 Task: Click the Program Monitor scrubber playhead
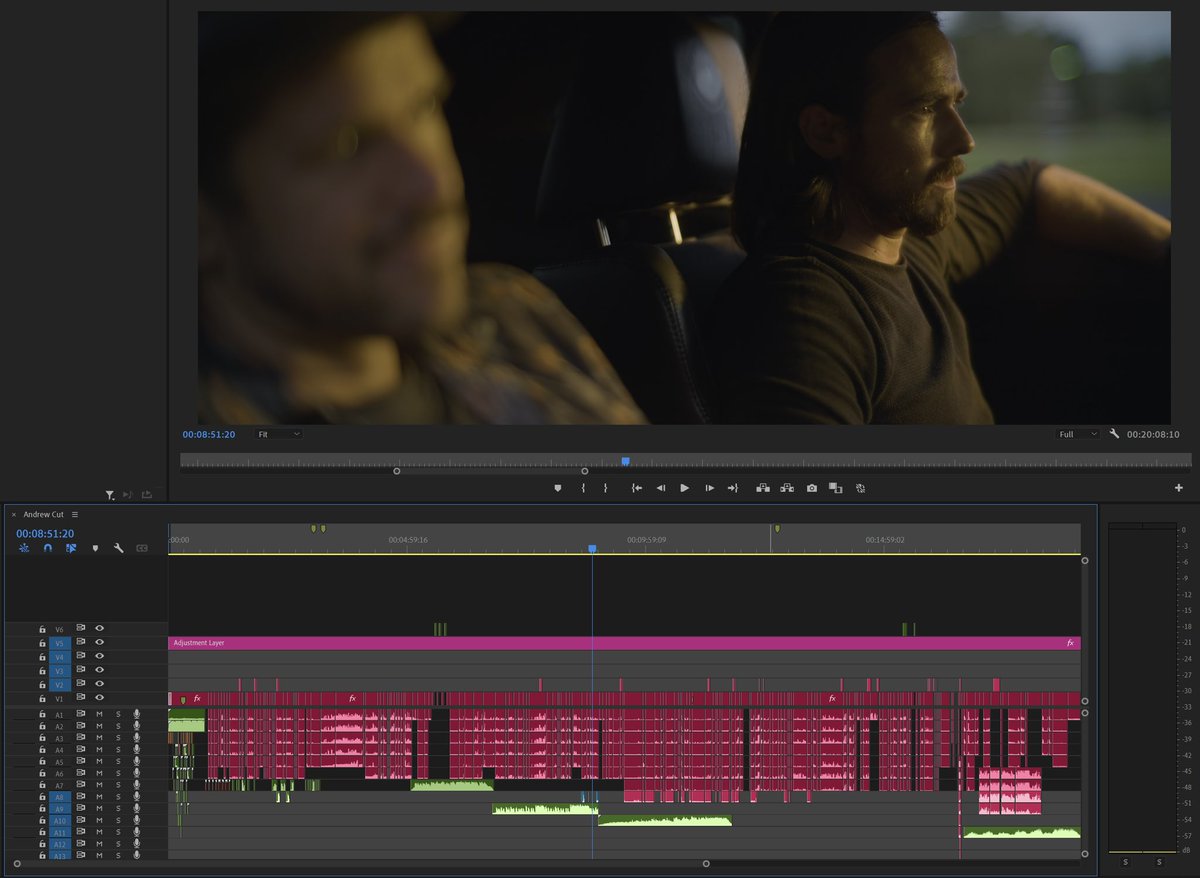click(625, 461)
